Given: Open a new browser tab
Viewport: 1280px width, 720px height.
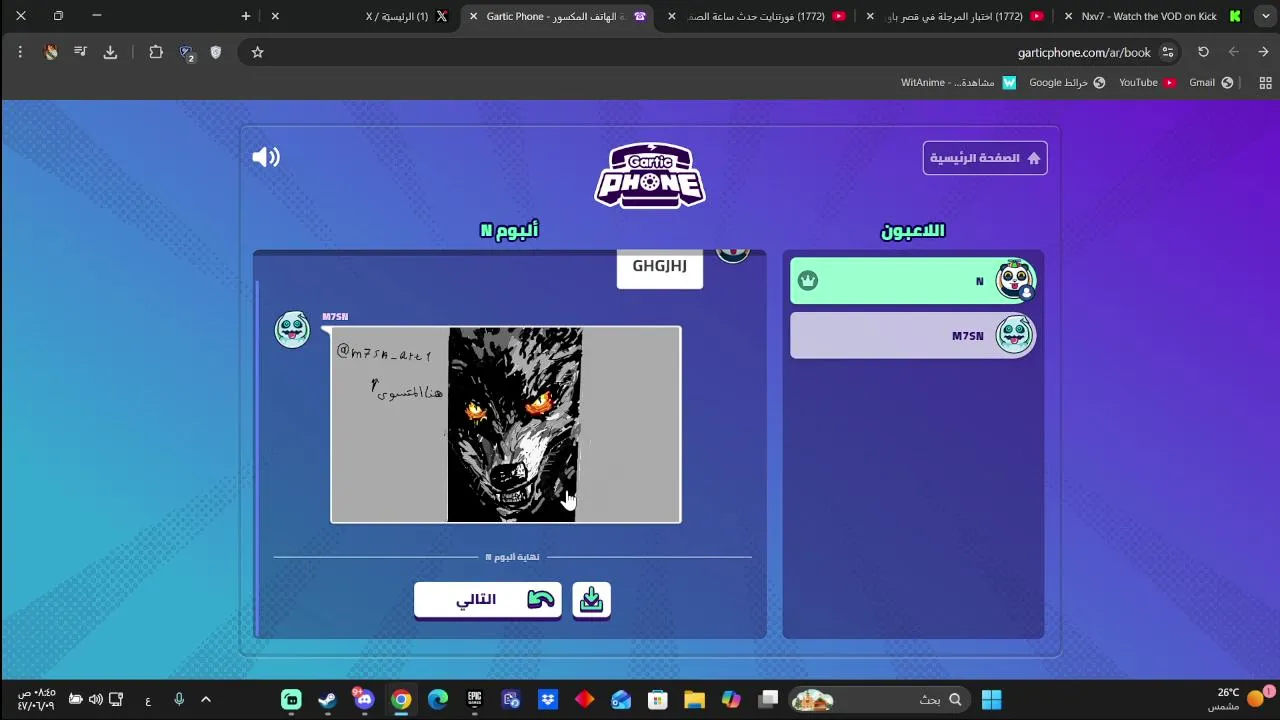Looking at the screenshot, I should click(246, 16).
